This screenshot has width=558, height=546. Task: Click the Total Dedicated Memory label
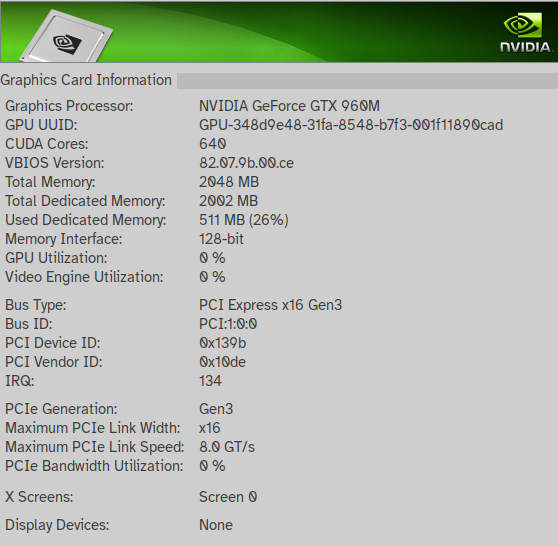(85, 201)
